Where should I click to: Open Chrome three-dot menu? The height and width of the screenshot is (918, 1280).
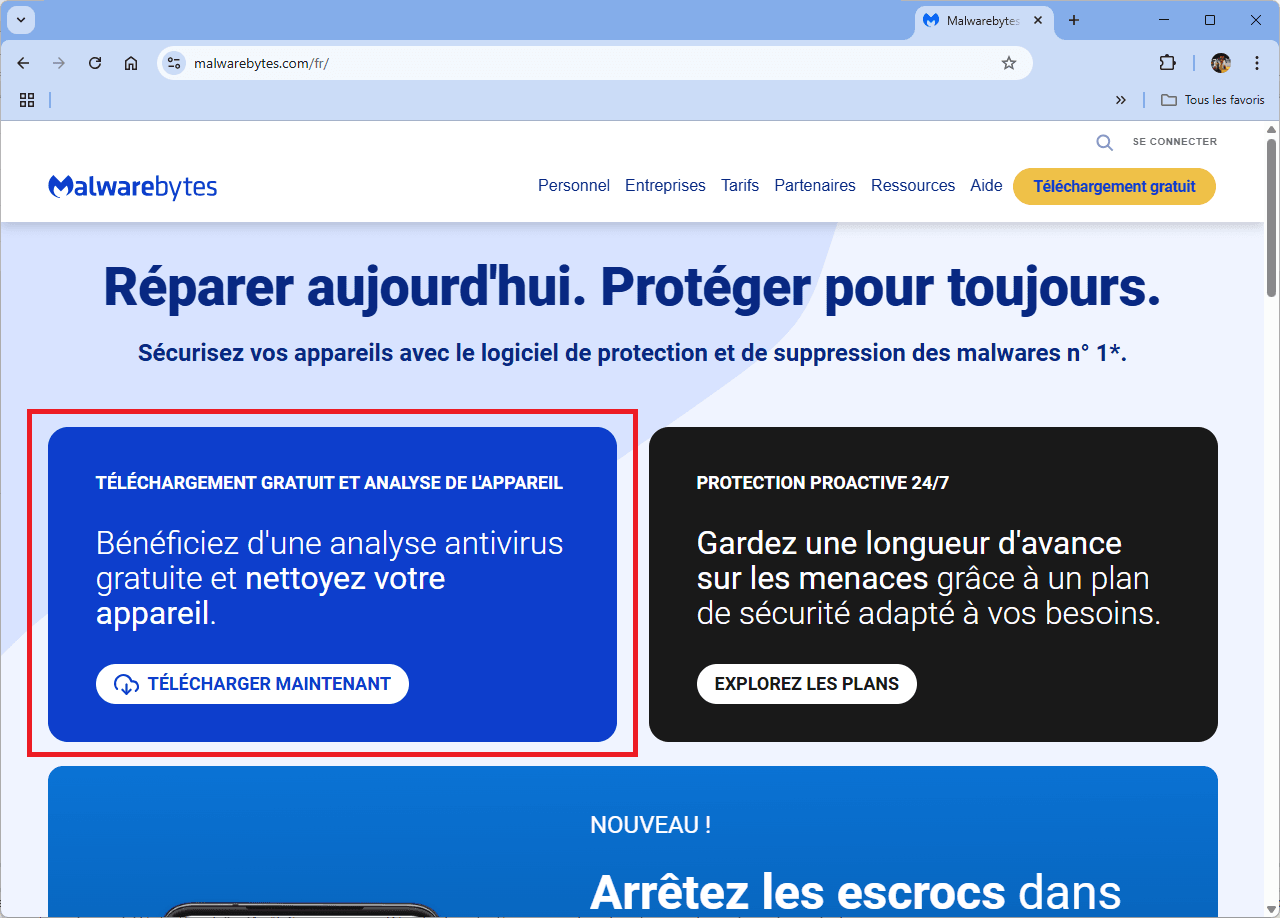pos(1257,63)
